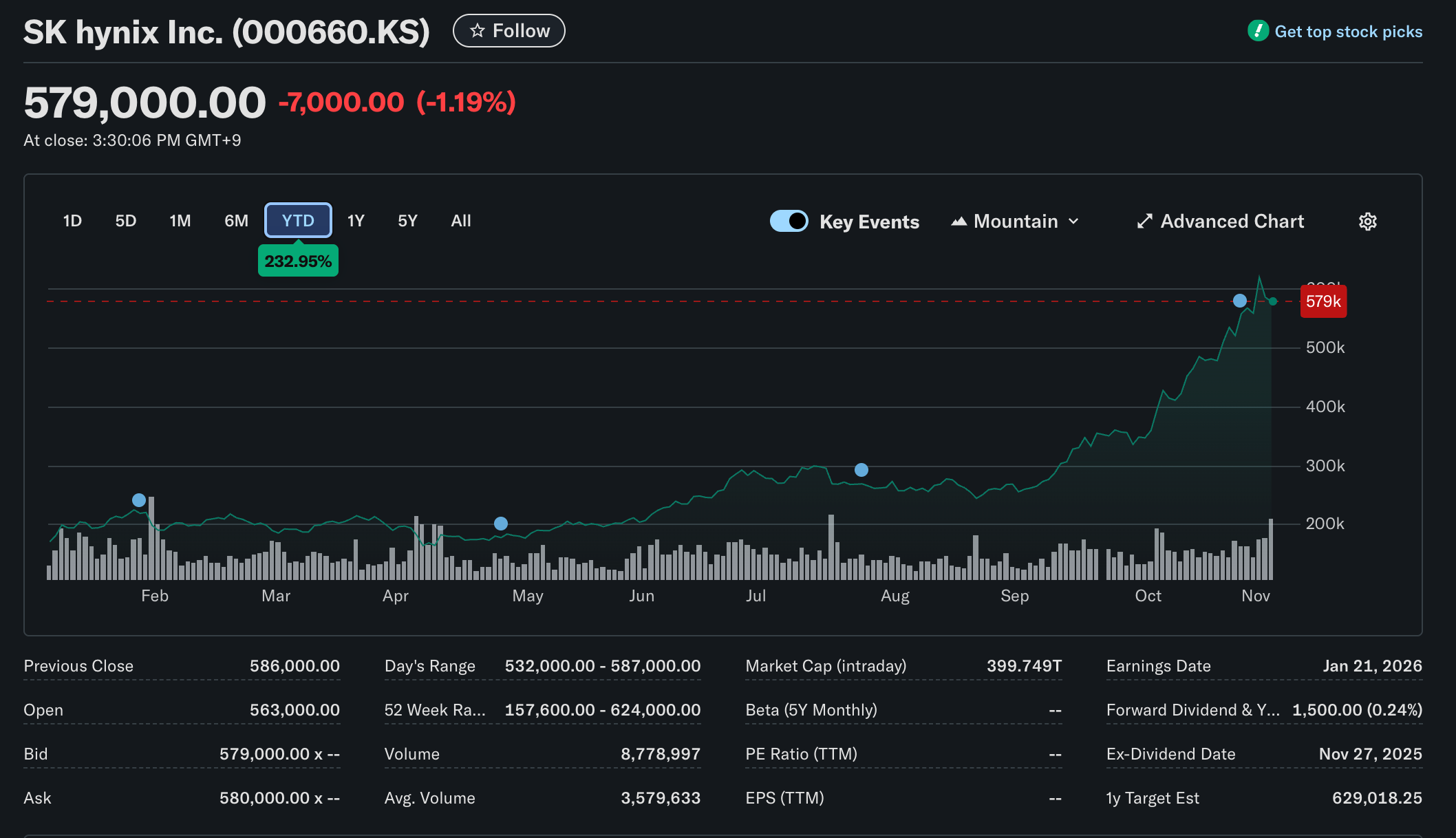The width and height of the screenshot is (1456, 838).
Task: Open chart settings gear icon
Action: click(1367, 222)
